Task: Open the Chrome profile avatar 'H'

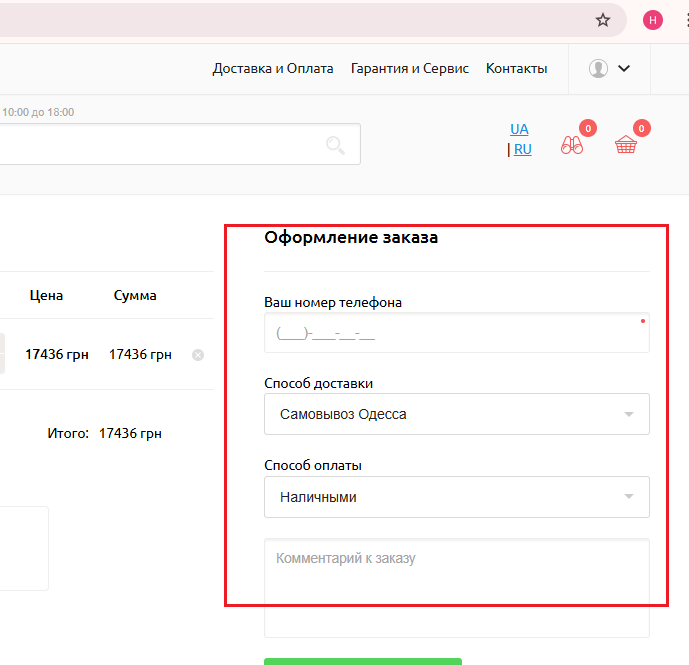Action: point(653,20)
